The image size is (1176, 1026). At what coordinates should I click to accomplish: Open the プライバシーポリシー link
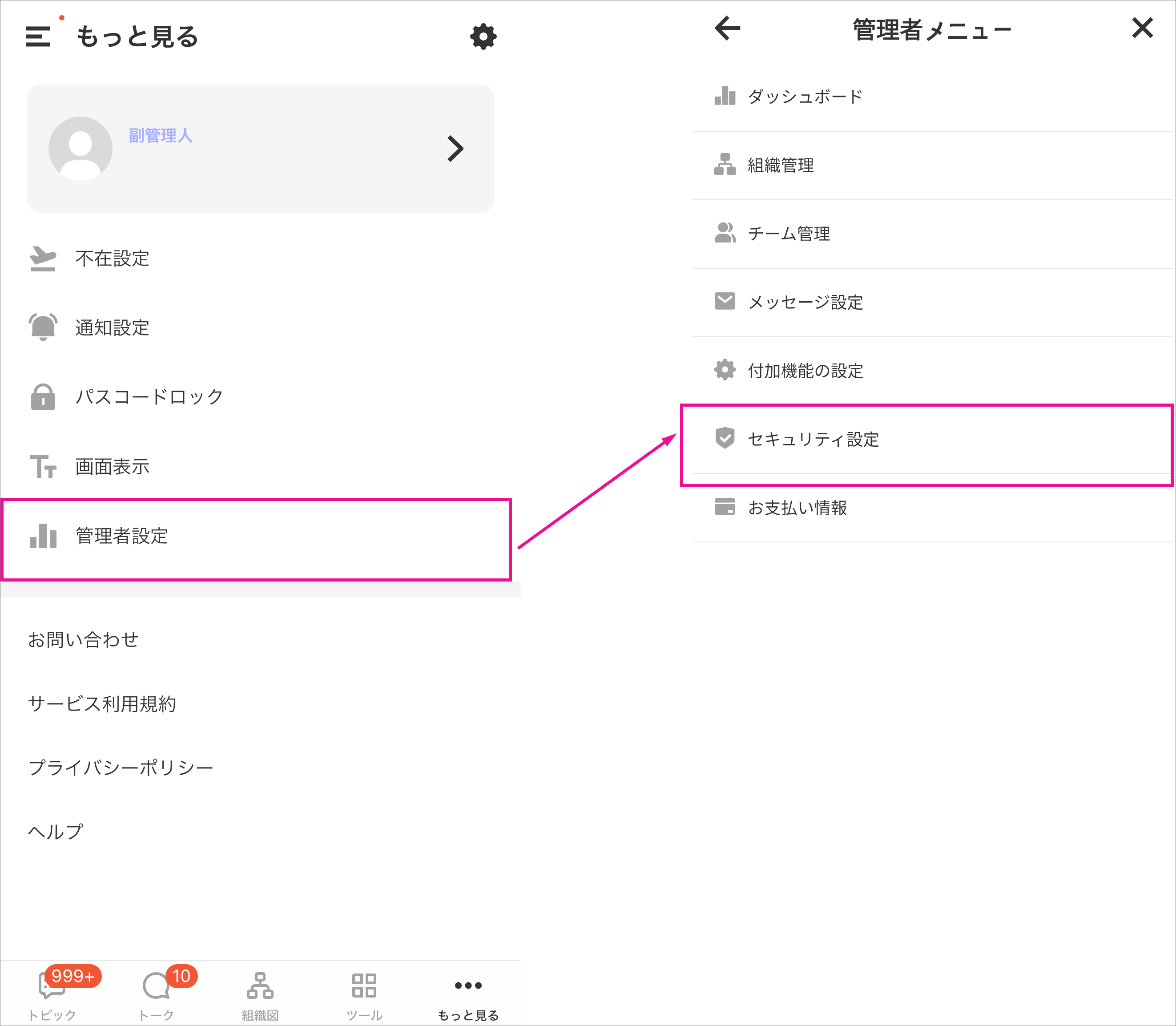click(121, 767)
